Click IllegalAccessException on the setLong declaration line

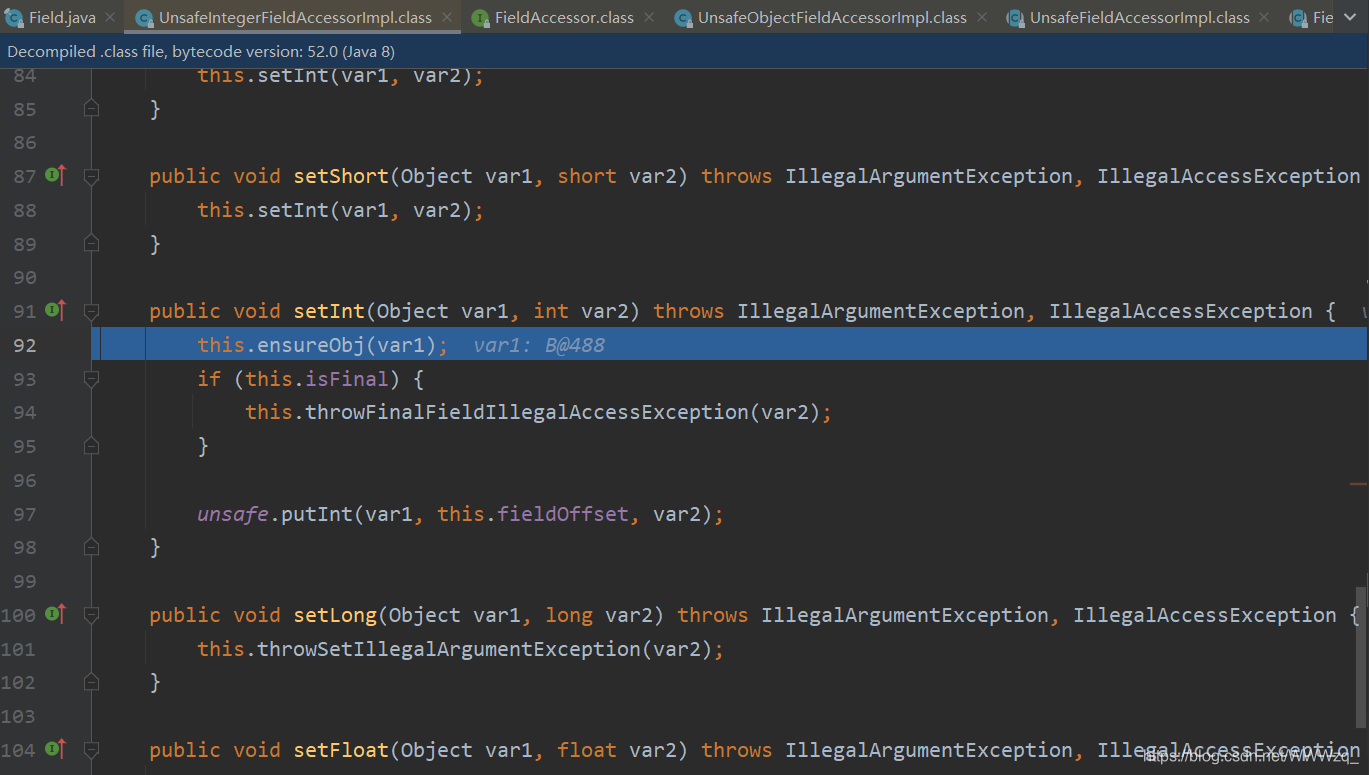click(x=1205, y=615)
